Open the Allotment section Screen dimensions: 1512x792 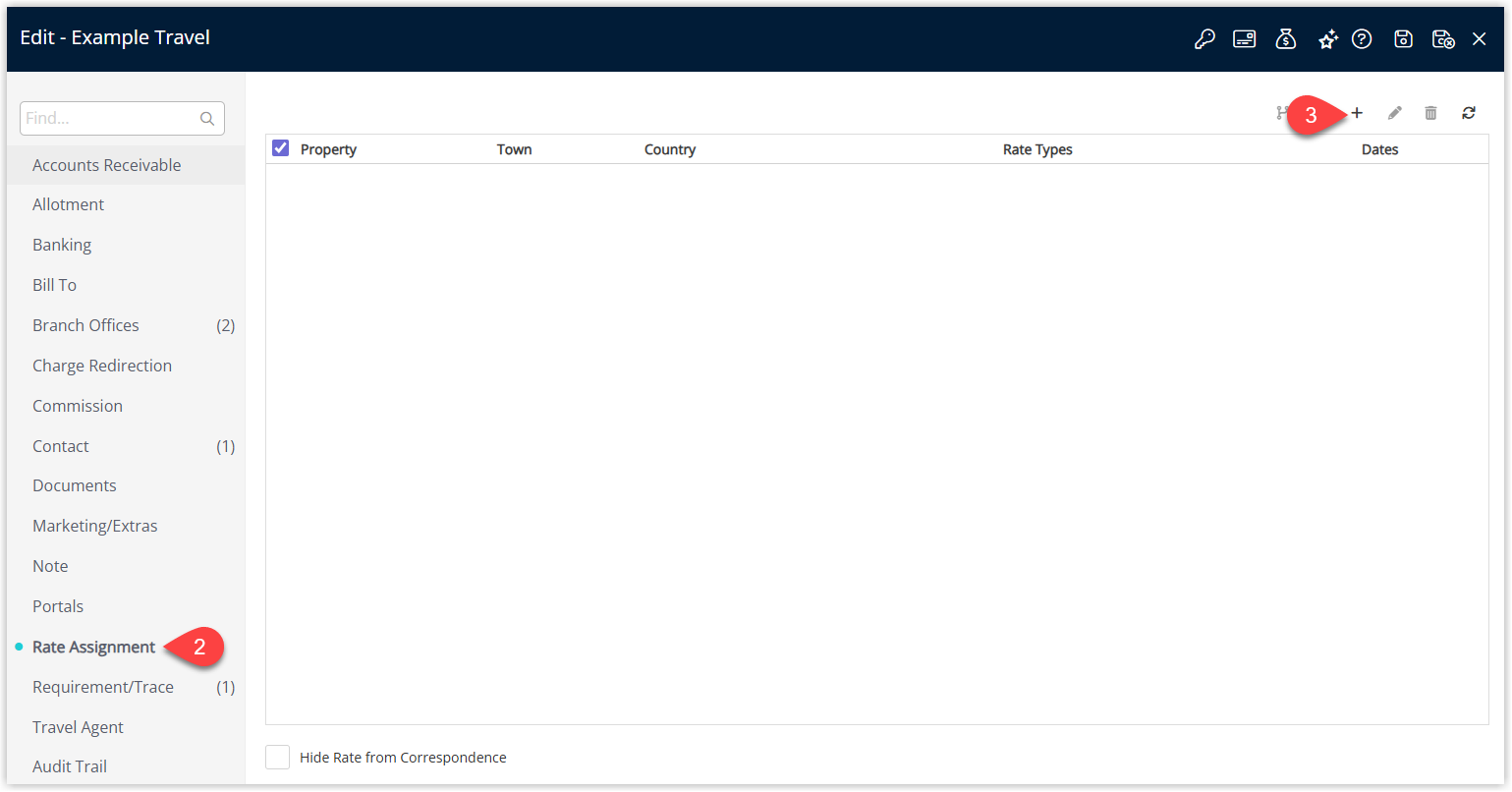[126, 204]
